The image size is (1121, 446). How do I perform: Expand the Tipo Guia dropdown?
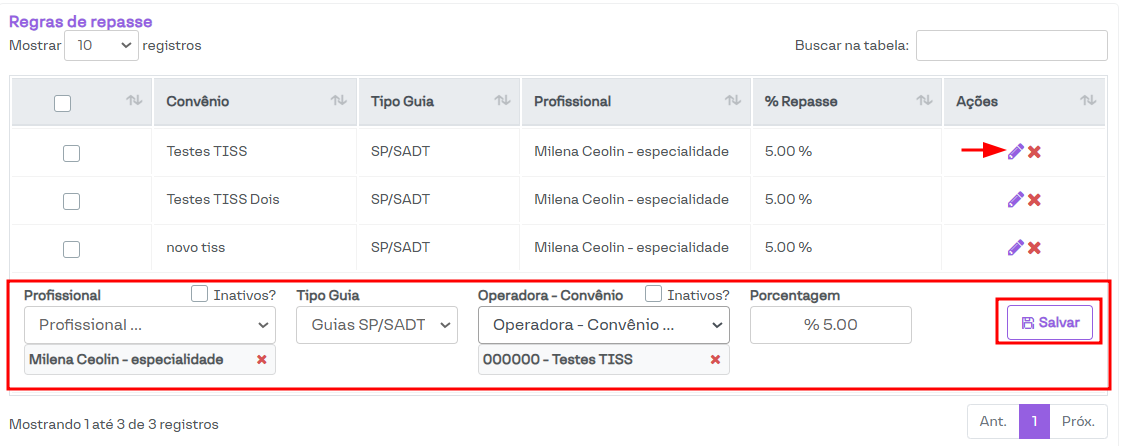pyautogui.click(x=376, y=325)
